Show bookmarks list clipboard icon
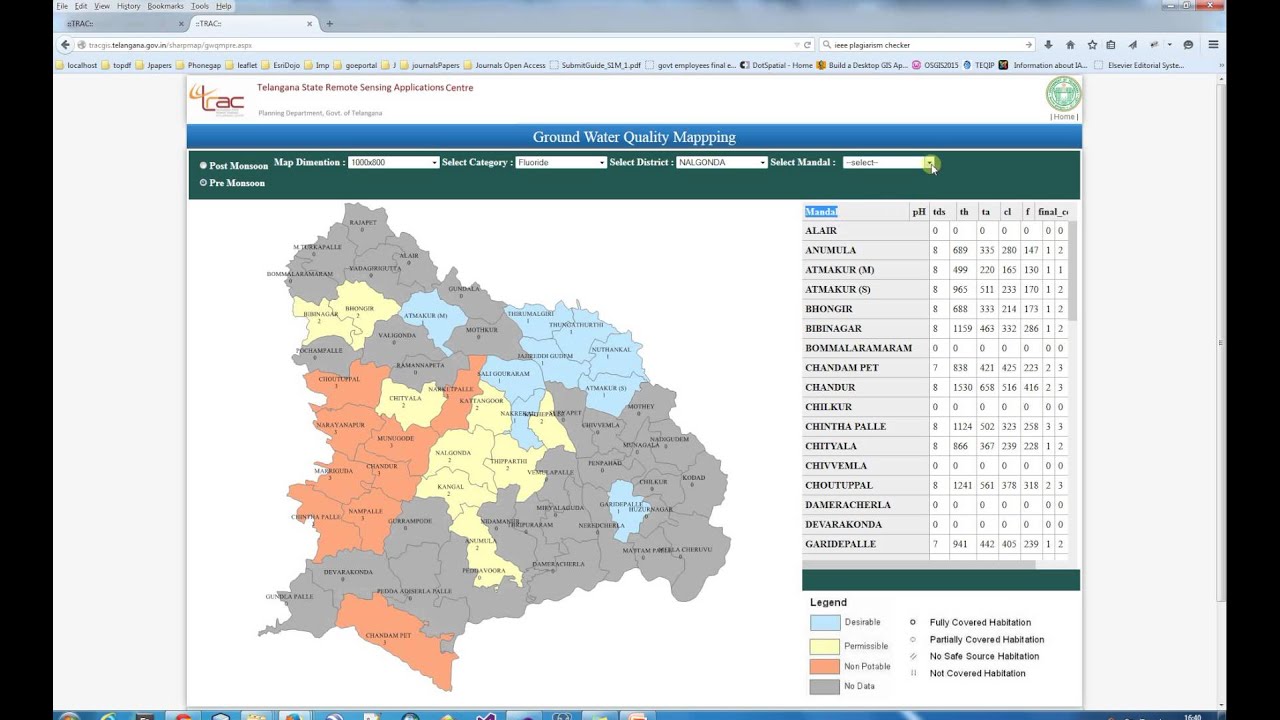1280x720 pixels. coord(1111,45)
